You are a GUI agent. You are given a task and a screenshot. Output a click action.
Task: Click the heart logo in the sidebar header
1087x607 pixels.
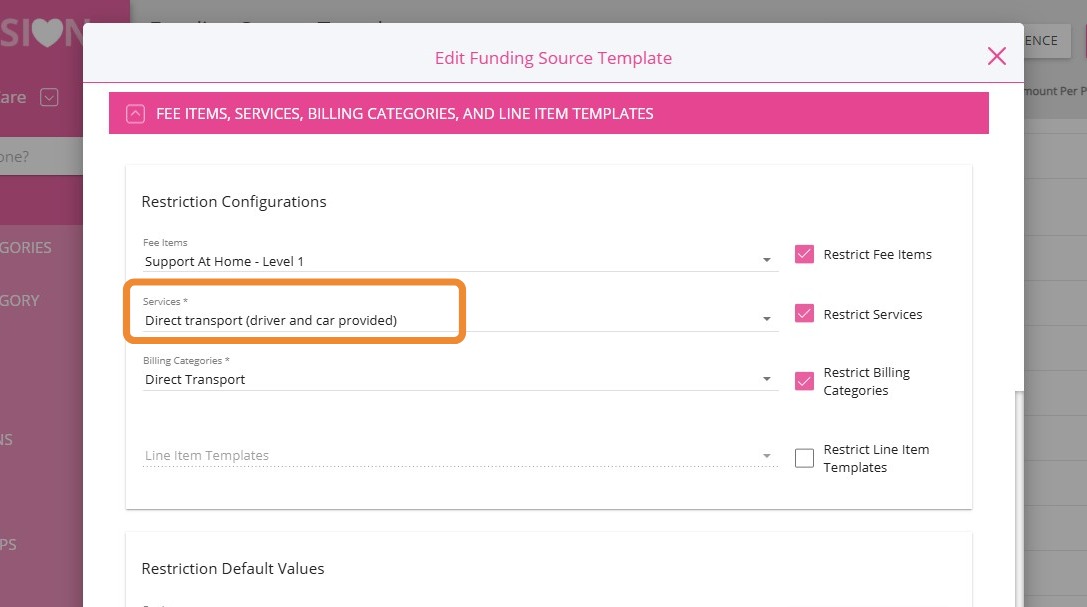(48, 33)
